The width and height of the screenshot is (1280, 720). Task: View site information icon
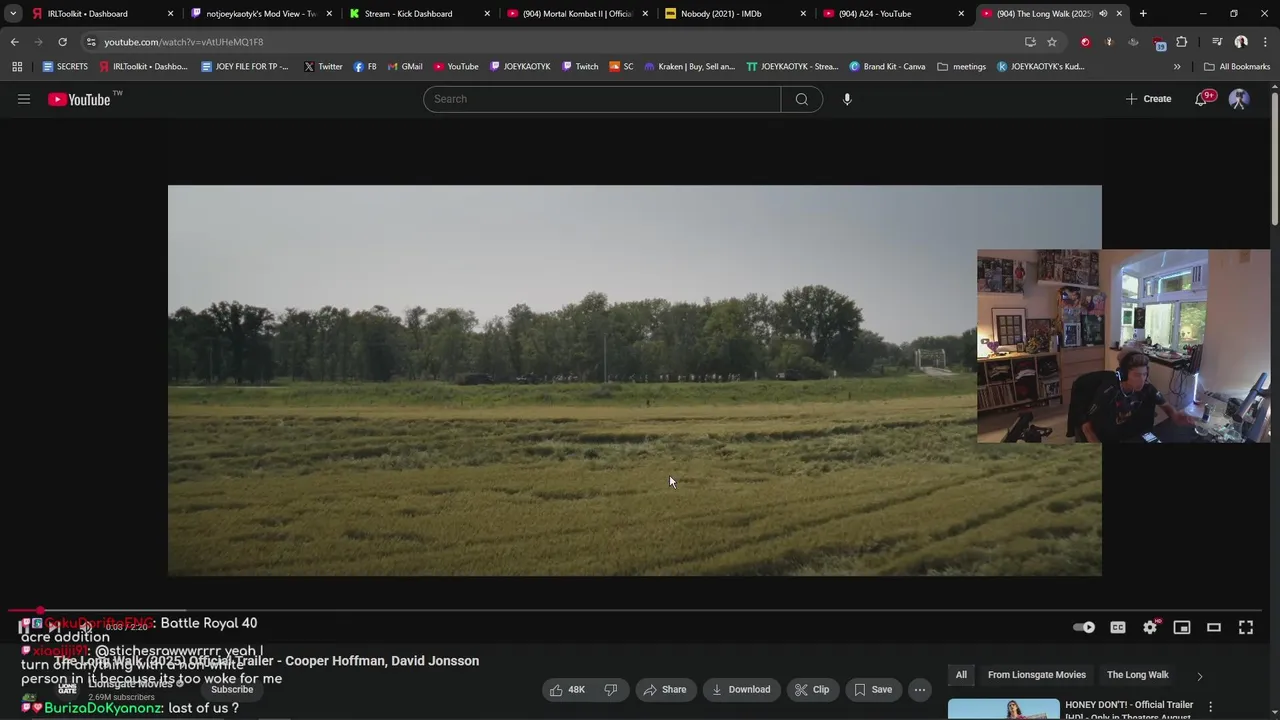tap(91, 42)
